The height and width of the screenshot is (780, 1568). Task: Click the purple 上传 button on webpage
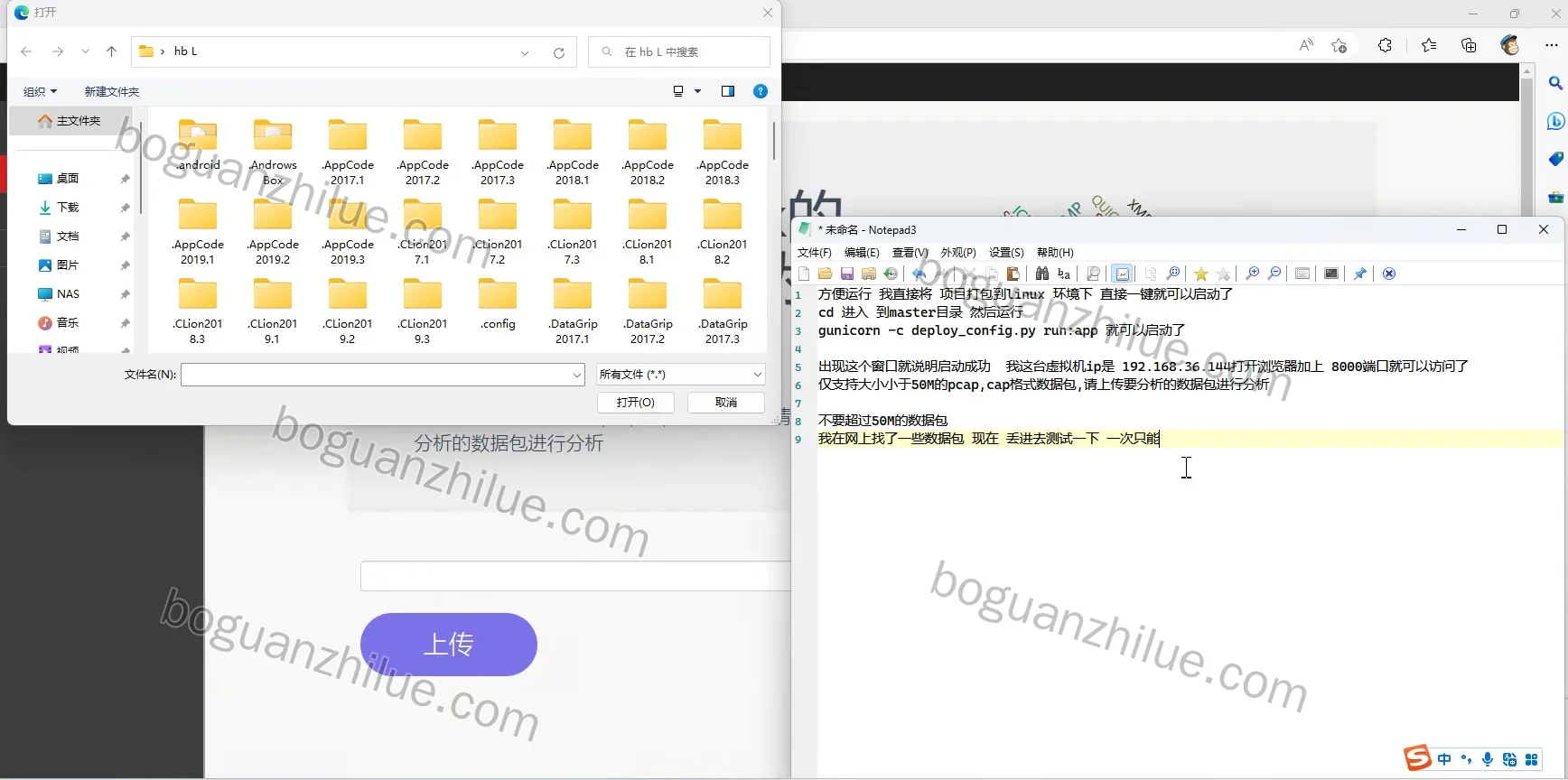tap(449, 645)
